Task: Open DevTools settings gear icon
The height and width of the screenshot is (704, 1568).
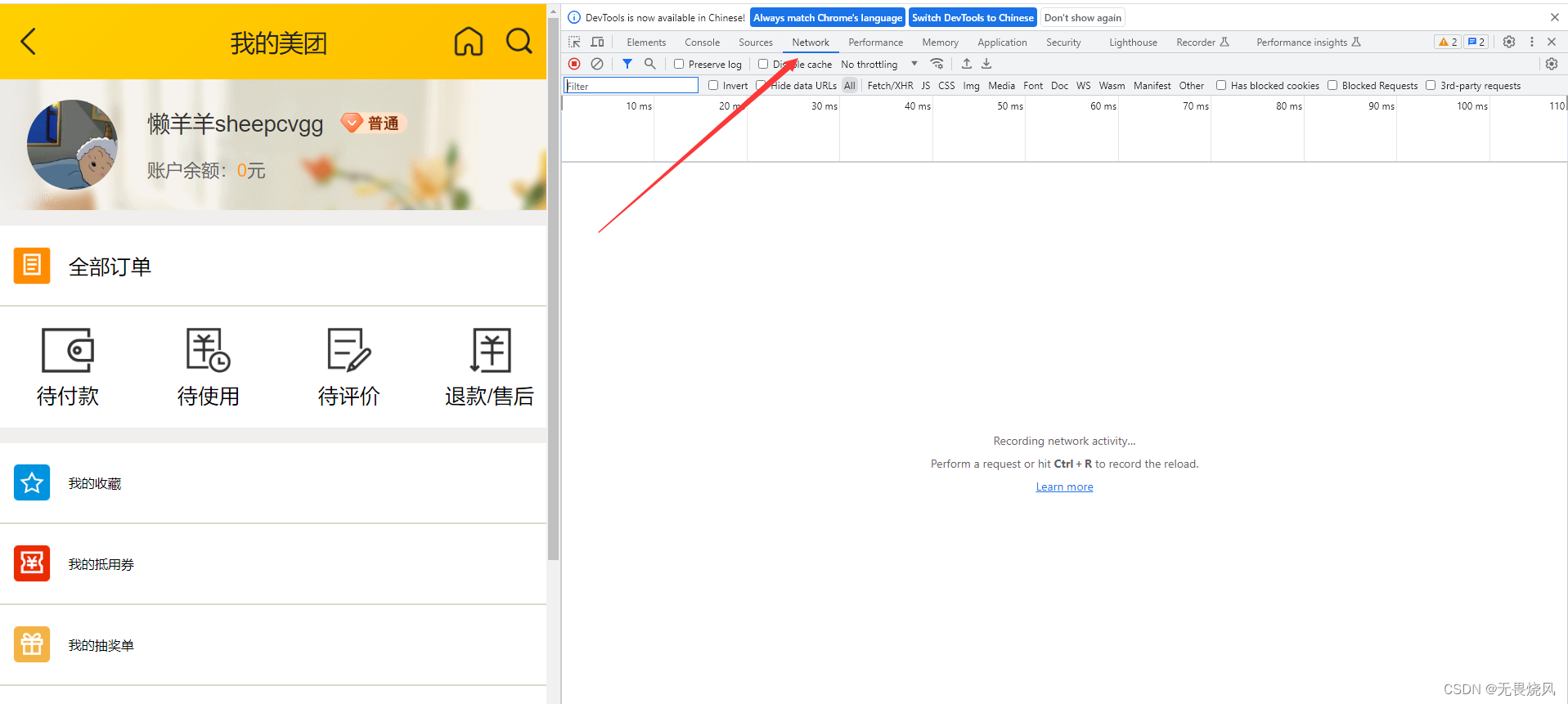Action: pyautogui.click(x=1509, y=42)
